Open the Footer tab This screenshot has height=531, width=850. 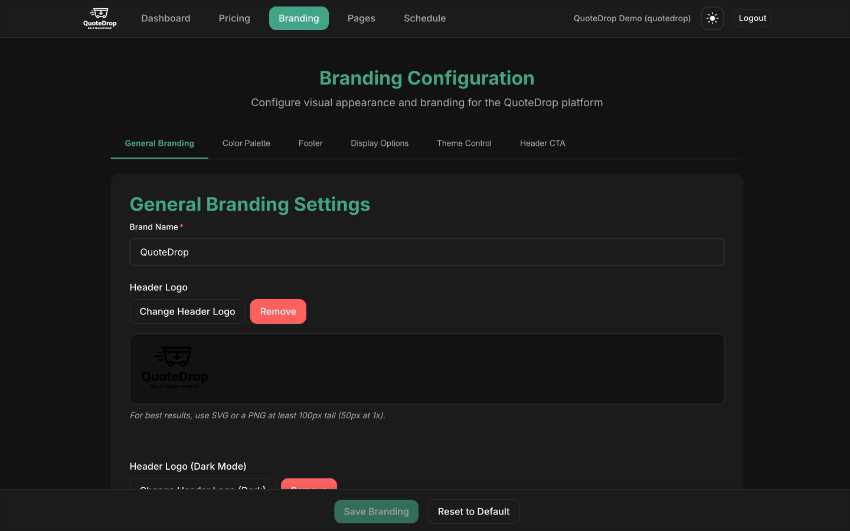pos(310,144)
